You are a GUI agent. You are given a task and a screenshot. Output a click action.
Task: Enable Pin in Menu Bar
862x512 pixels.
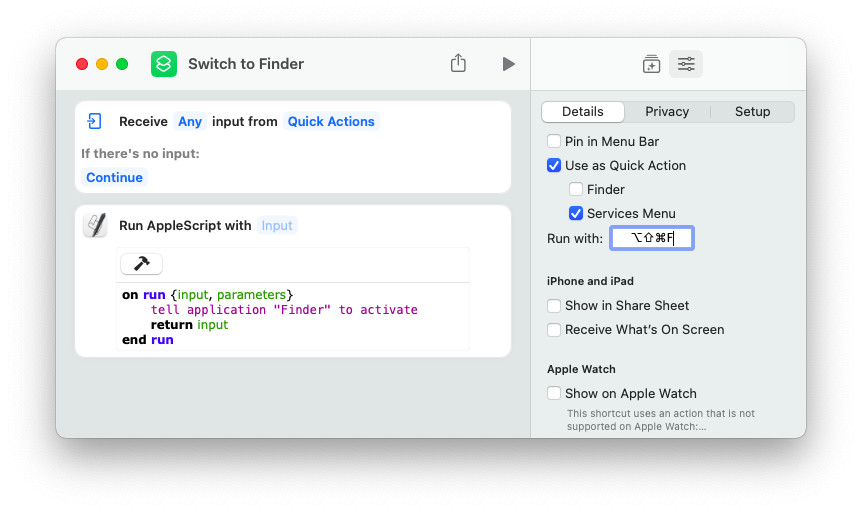554,141
